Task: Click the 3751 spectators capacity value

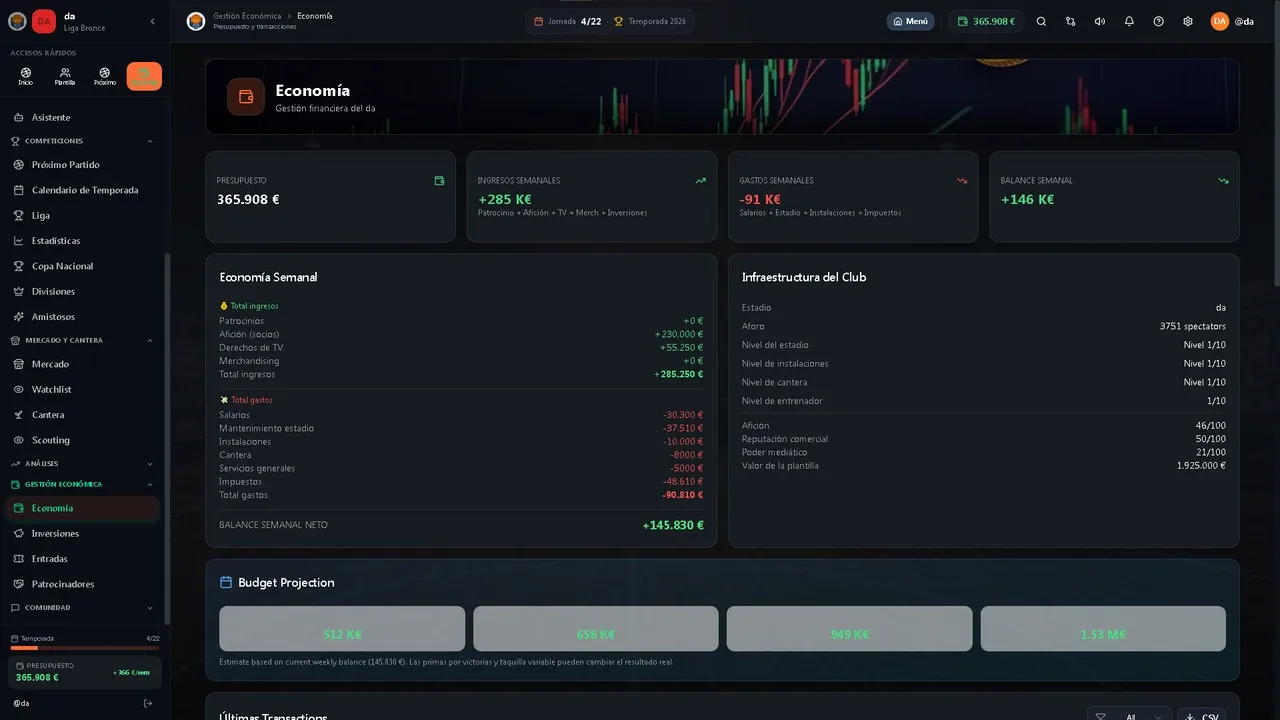Action: tap(1193, 326)
